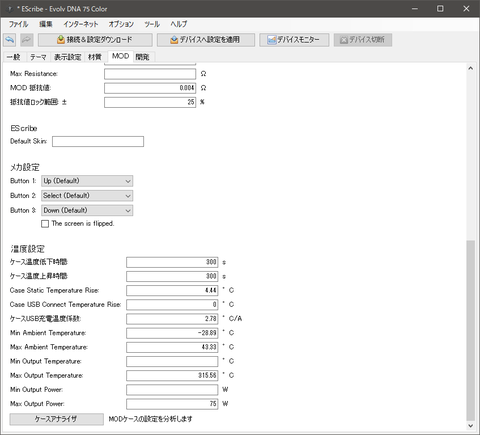Switch to the 材質 tab
Image resolution: width=480 pixels, height=435 pixels.
[x=95, y=57]
